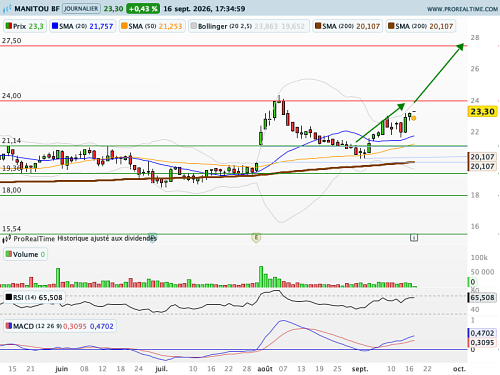The width and height of the screenshot is (500, 375).
Task: Click the green-red Volume legend icon
Action: coord(9,254)
